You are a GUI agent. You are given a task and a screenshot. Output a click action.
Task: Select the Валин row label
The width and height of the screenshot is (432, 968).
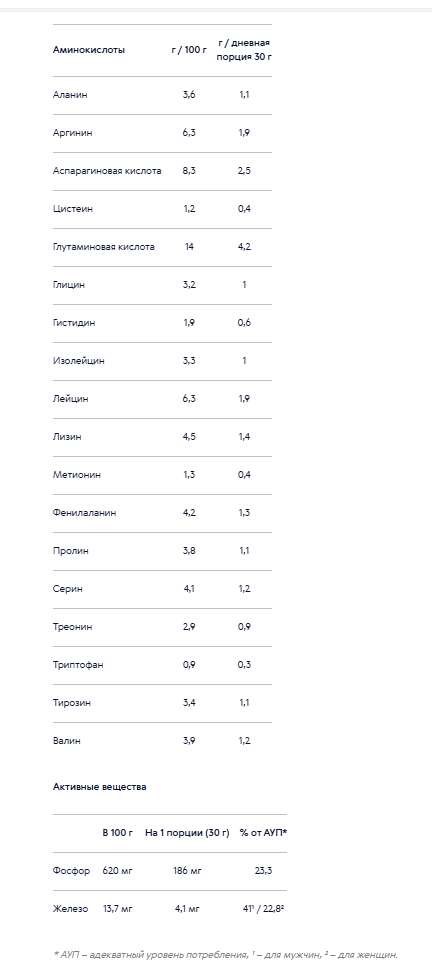click(x=67, y=741)
